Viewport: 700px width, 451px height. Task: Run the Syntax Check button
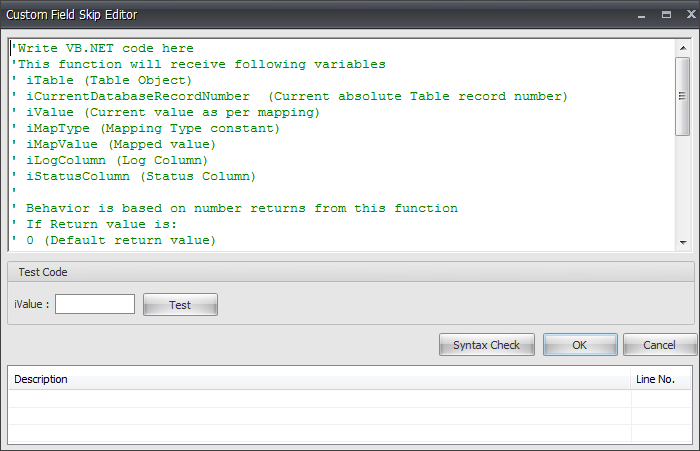(487, 345)
